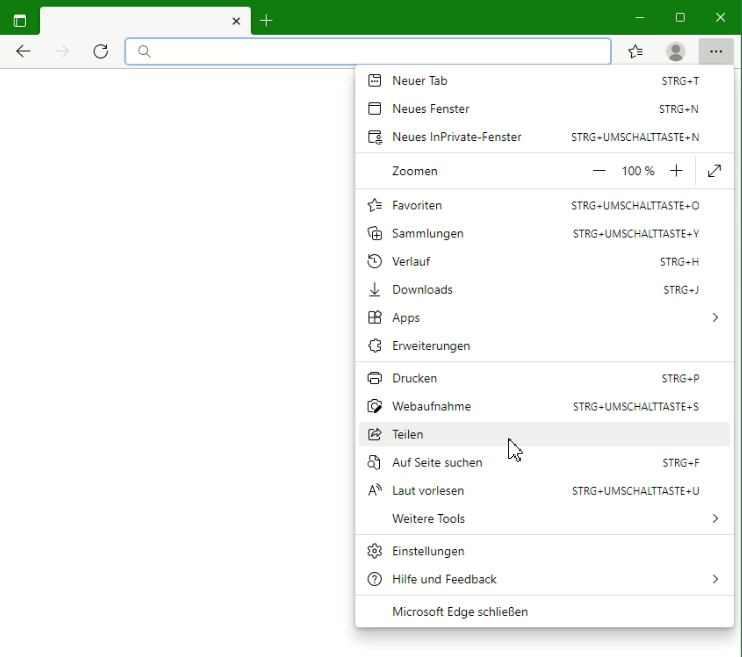742x657 pixels.
Task: Toggle the three-dot settings menu button
Action: pyautogui.click(x=716, y=51)
